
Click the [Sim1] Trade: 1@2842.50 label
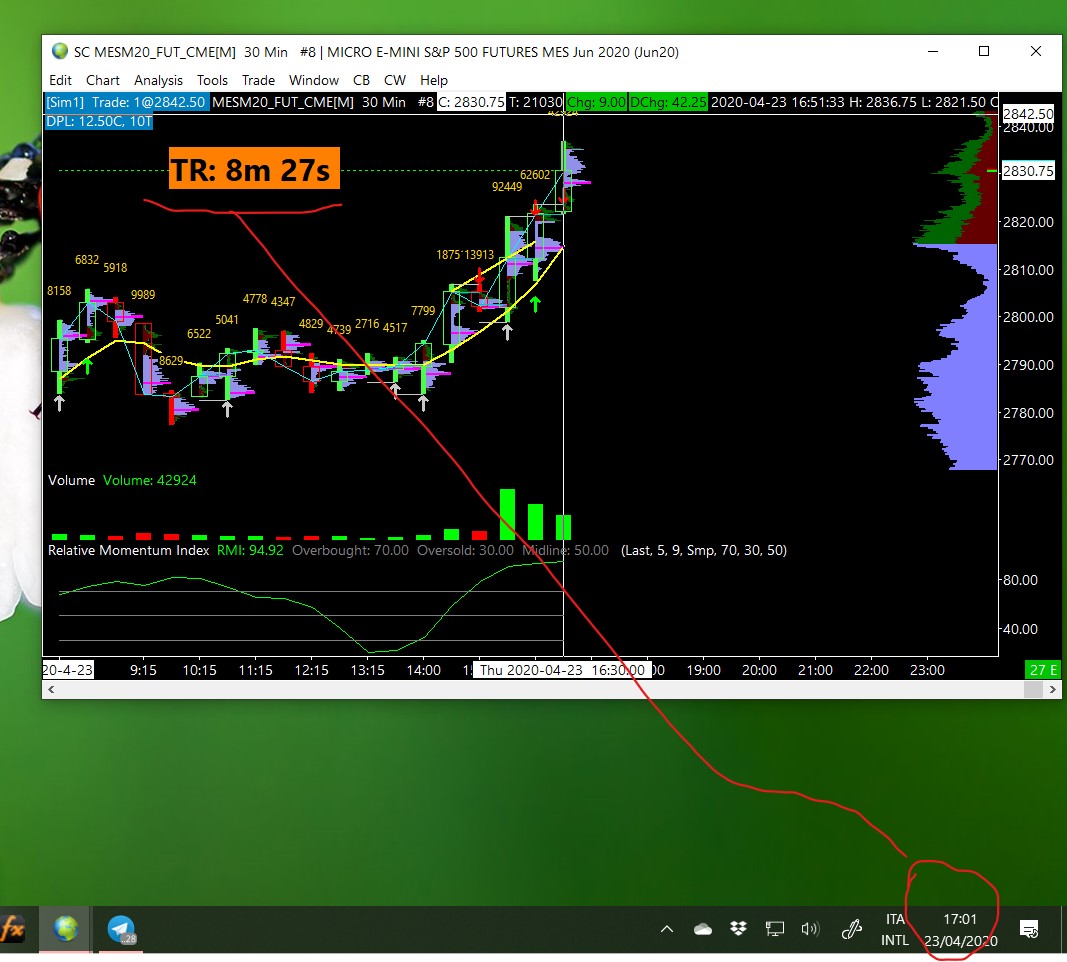click(126, 102)
